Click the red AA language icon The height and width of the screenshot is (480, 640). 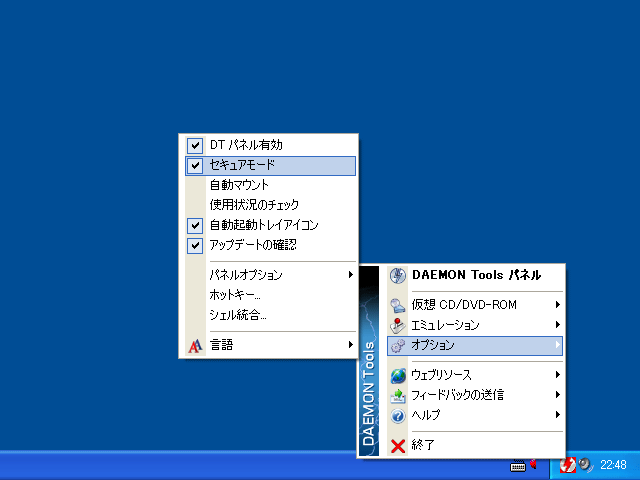coord(195,346)
